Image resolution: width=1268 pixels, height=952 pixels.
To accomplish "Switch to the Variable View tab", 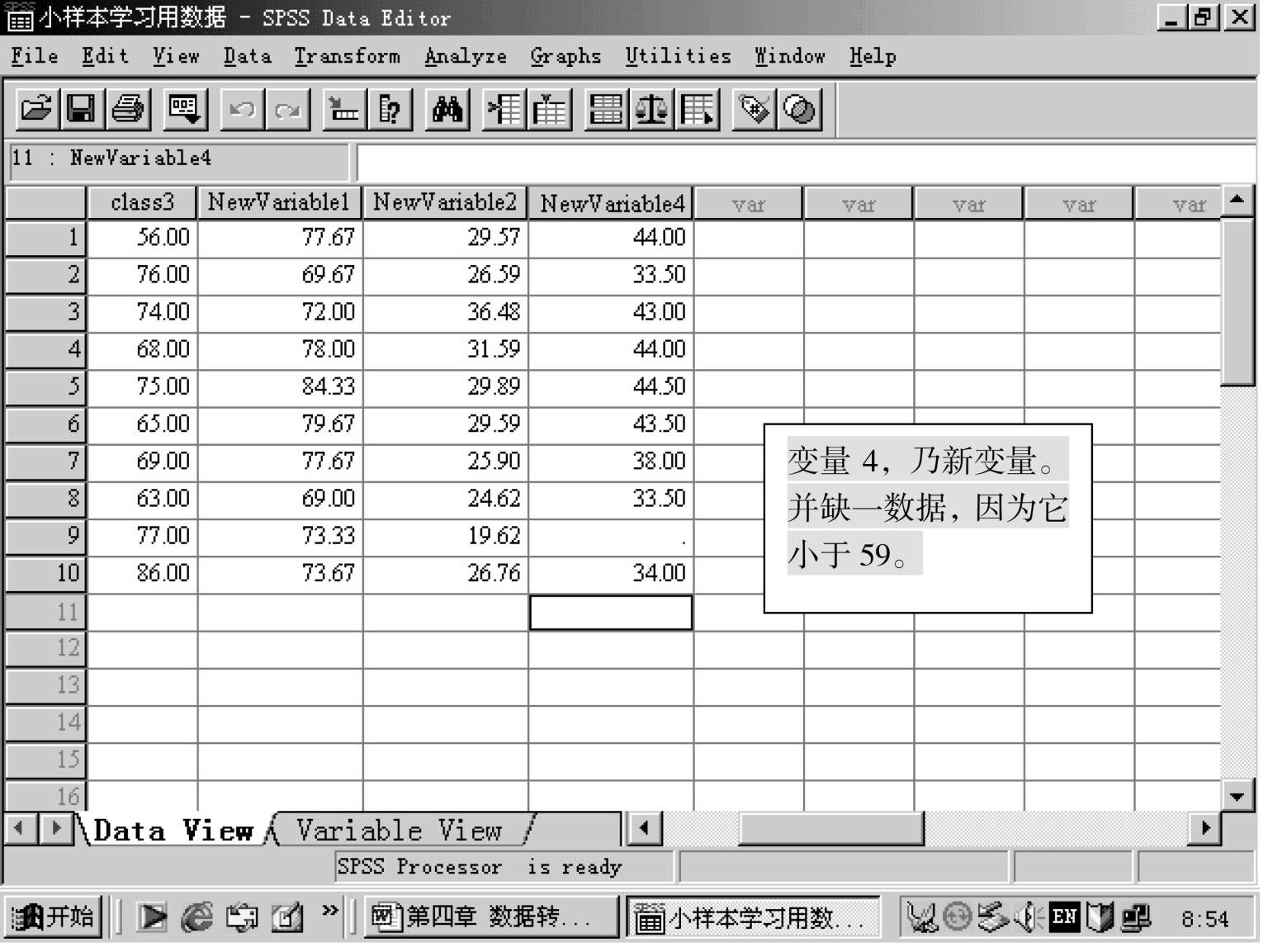I will (400, 830).
